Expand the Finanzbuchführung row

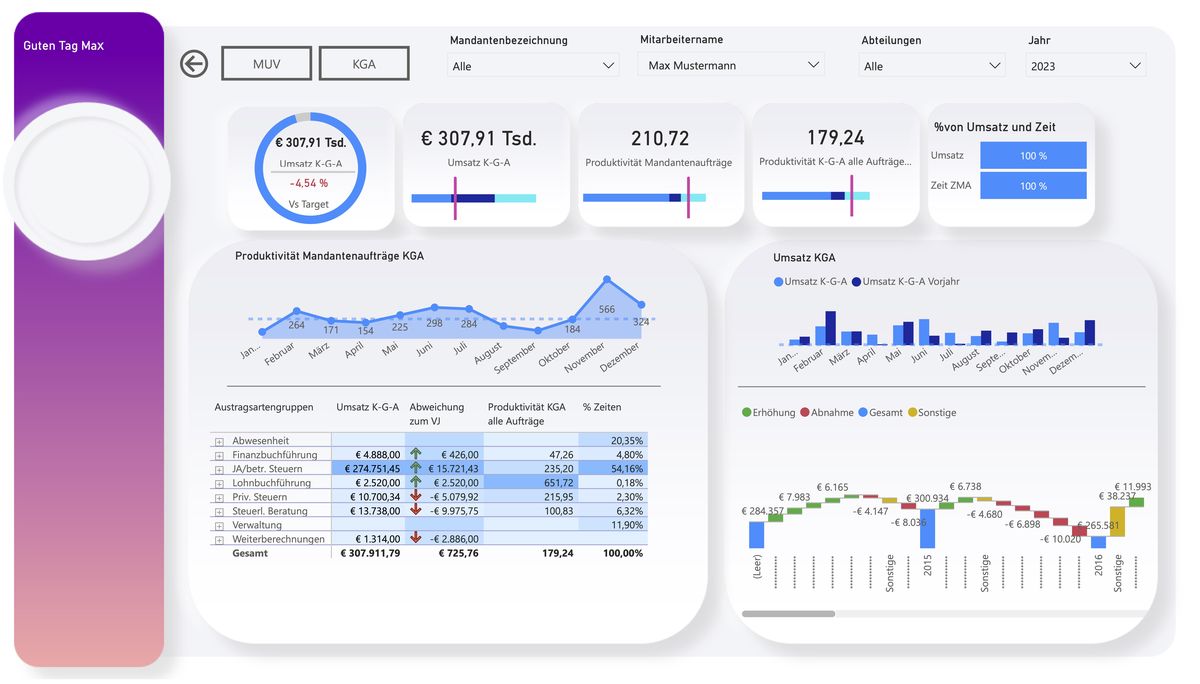point(219,455)
